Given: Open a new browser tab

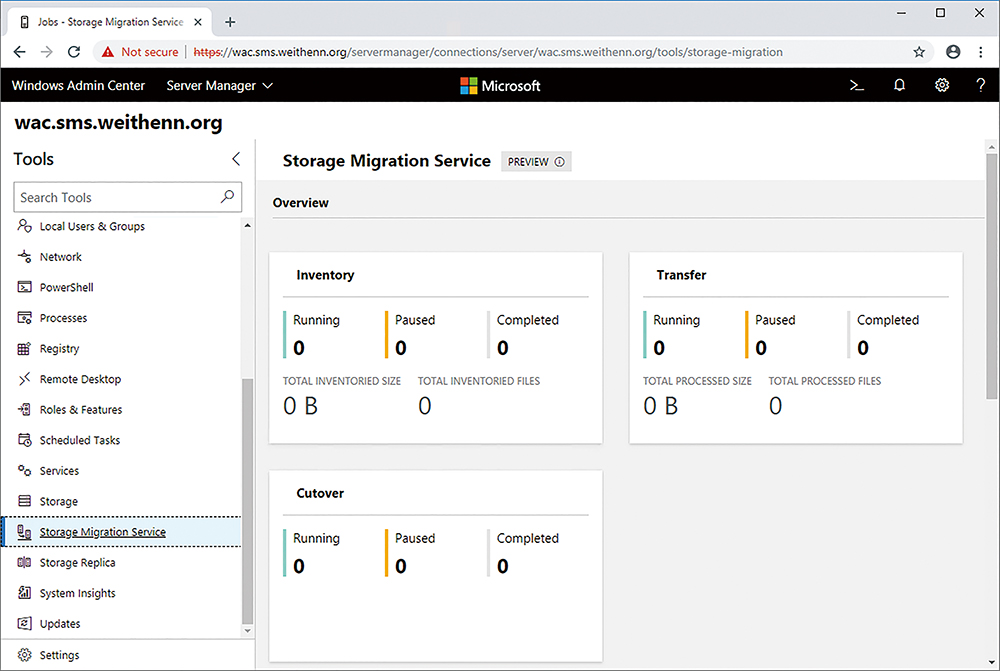Looking at the screenshot, I should coord(230,22).
